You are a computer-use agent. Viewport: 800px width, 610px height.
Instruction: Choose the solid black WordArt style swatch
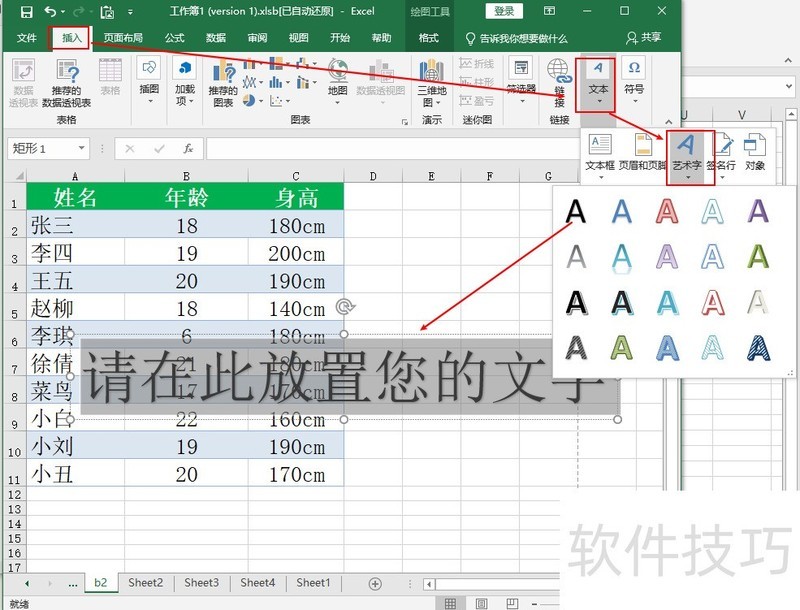[x=575, y=211]
